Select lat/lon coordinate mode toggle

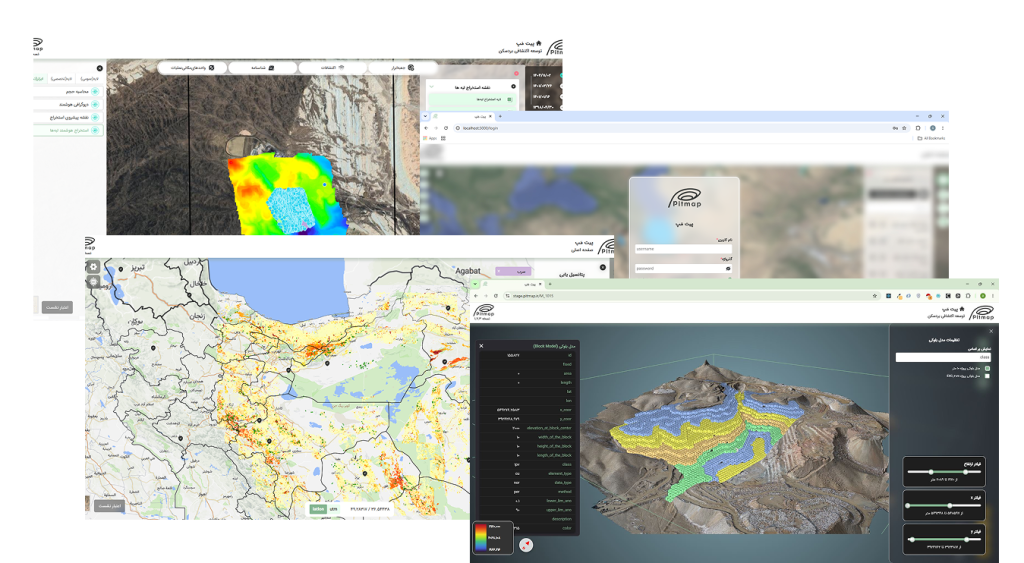tap(318, 509)
